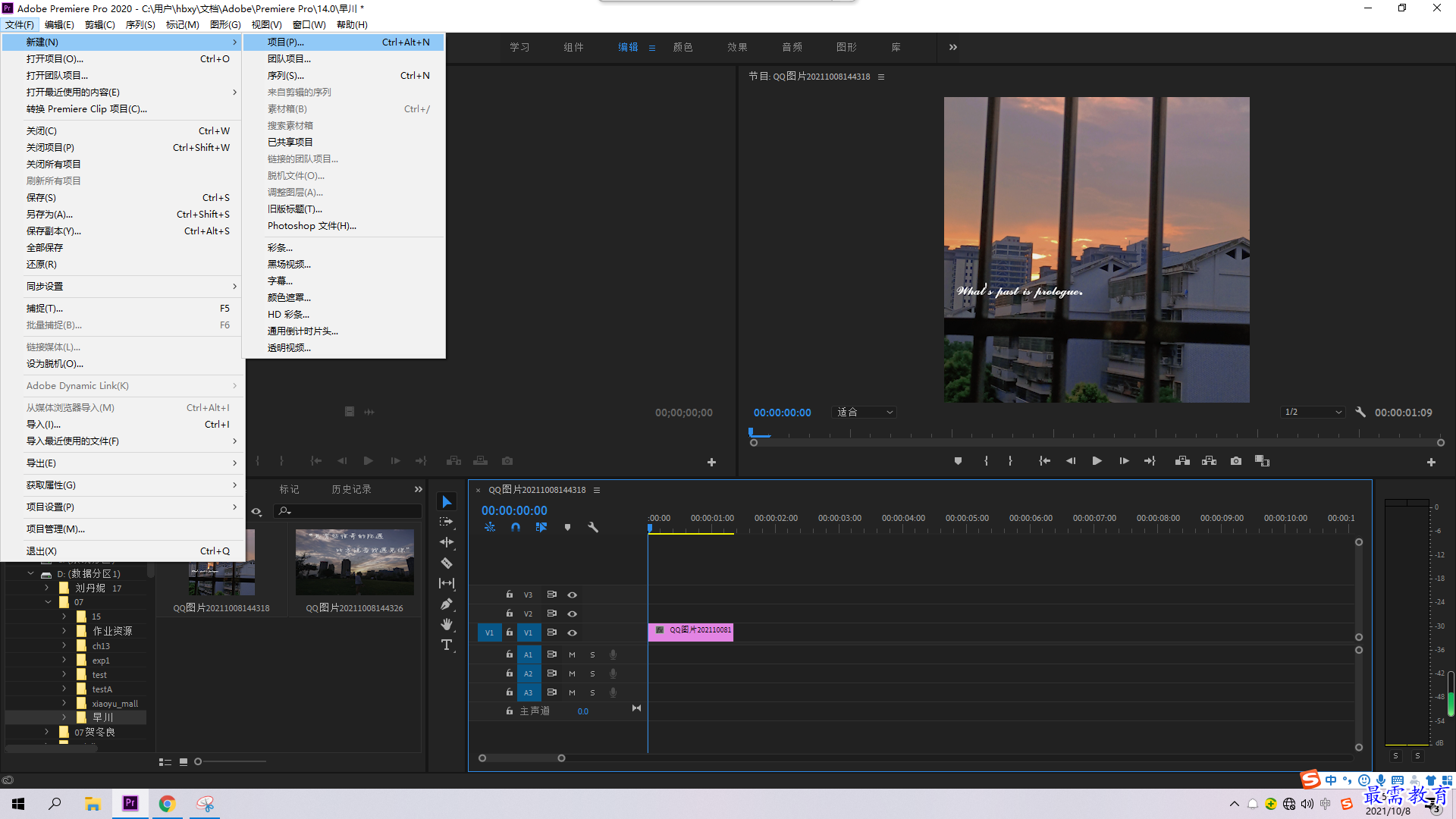Collapse the 07 folder tree node

[47, 602]
